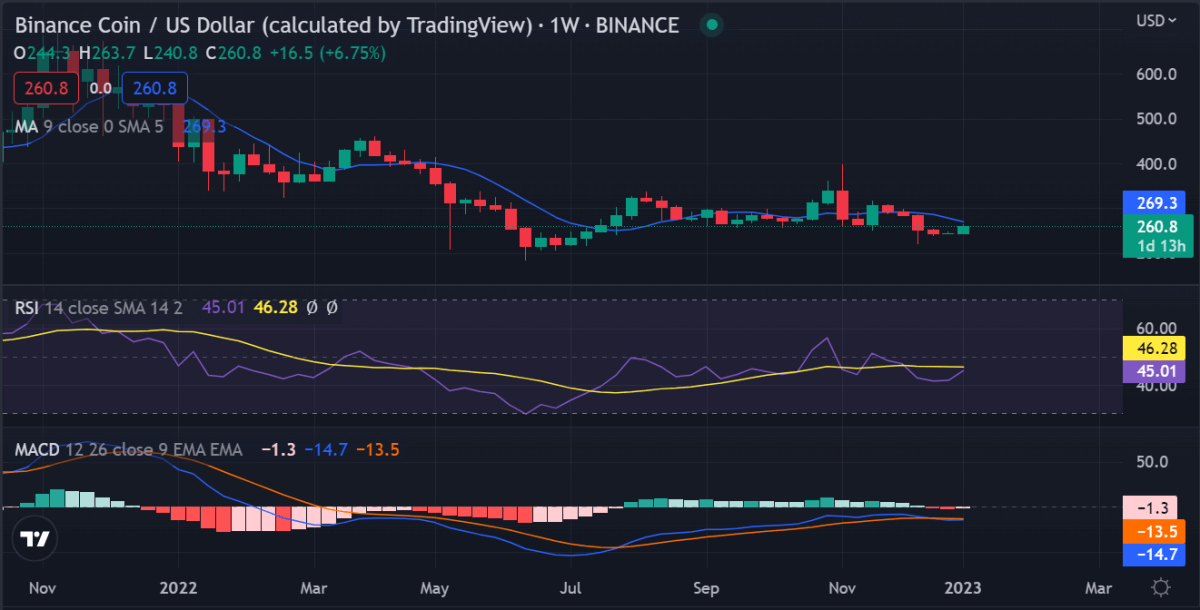Click the 45.01 value in RSI legend
Viewport: 1200px width, 610px height.
pos(222,308)
